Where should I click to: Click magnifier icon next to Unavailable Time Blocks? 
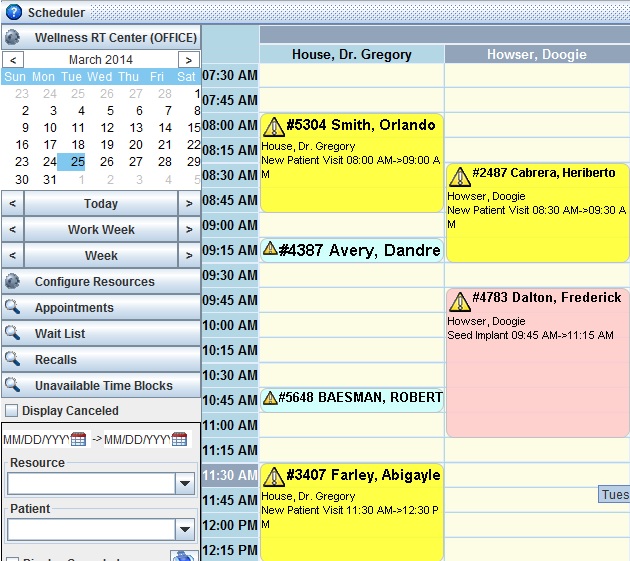coord(12,385)
